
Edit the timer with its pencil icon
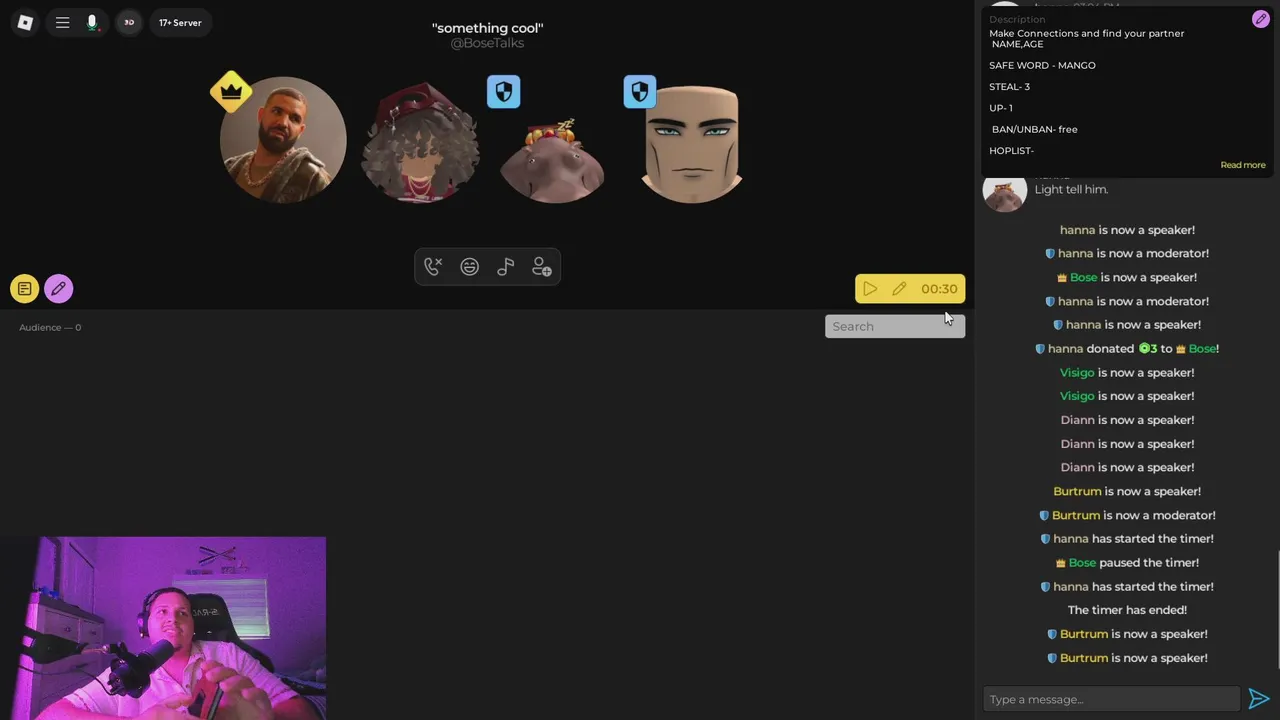[x=899, y=289]
